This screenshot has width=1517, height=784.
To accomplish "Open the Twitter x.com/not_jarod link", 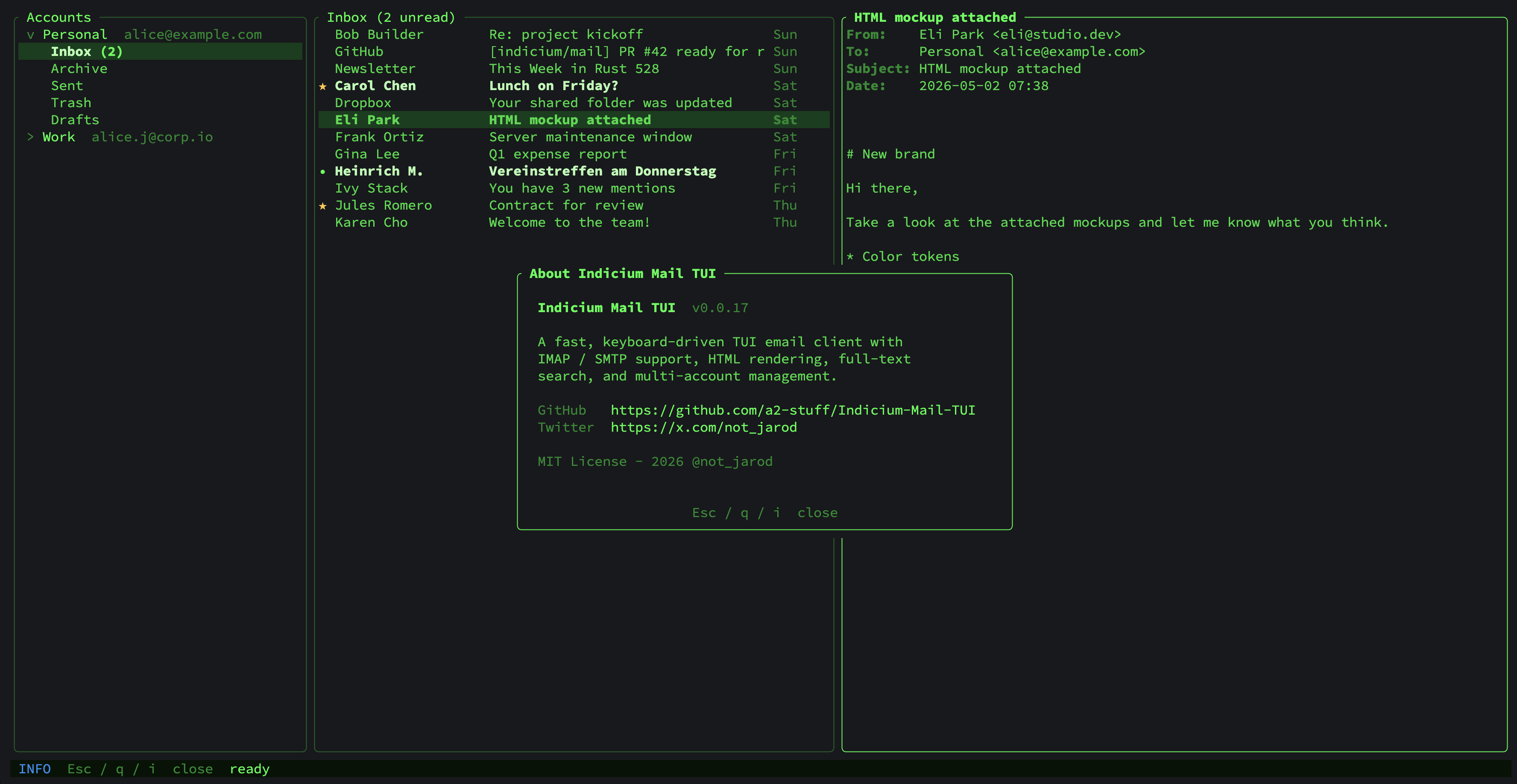I will tap(704, 427).
